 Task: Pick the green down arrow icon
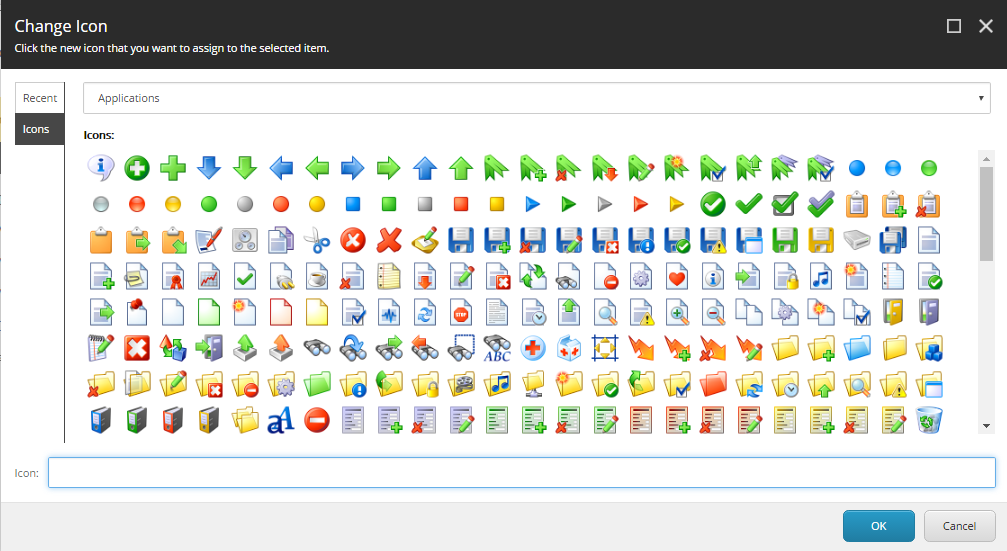[x=245, y=168]
